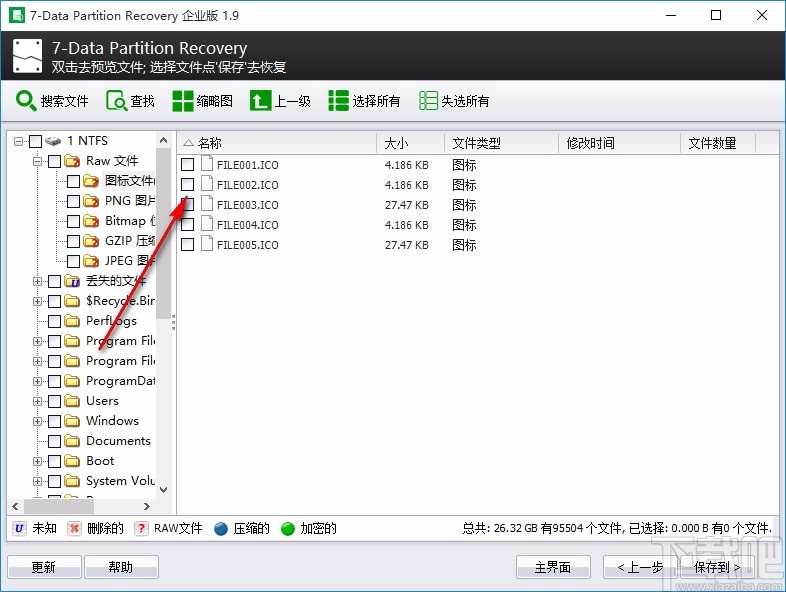Collapse the Raw 文件 node
Screen dimensions: 786x592
click(37, 161)
